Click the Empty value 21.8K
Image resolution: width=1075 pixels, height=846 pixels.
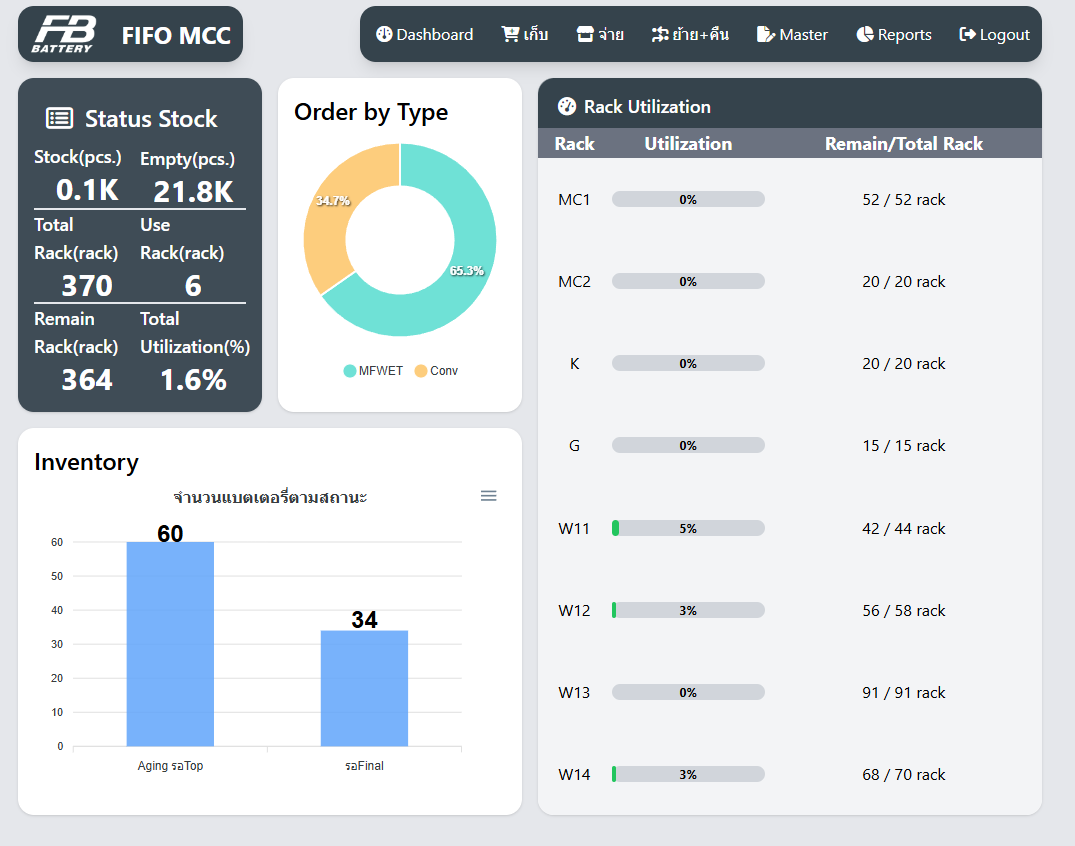pos(193,191)
